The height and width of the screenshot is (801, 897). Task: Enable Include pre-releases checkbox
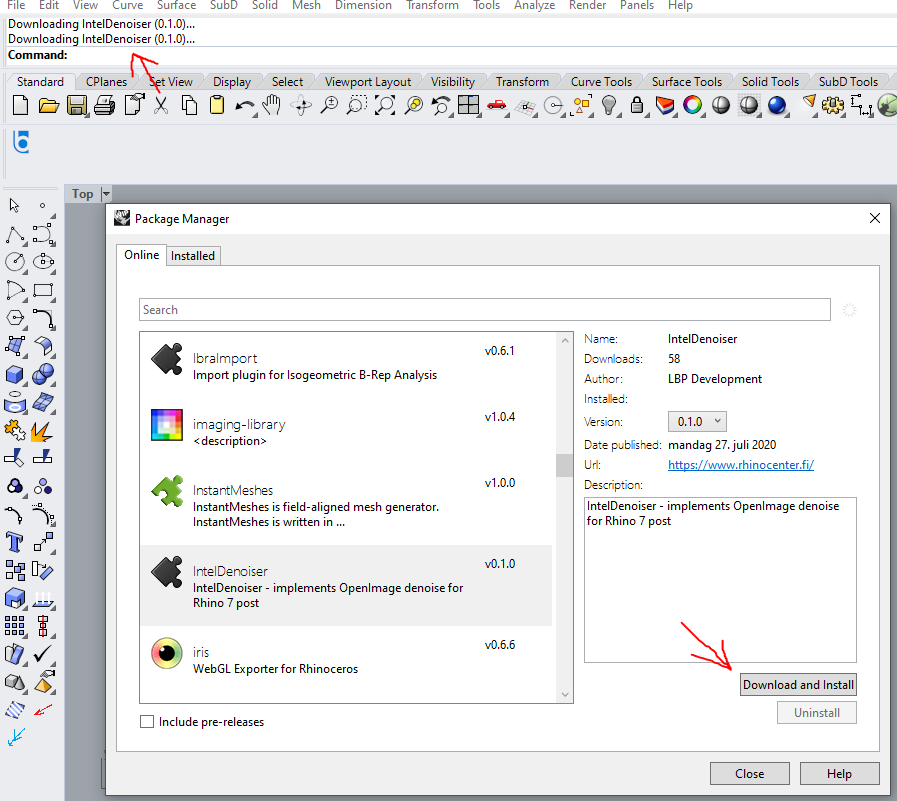147,721
